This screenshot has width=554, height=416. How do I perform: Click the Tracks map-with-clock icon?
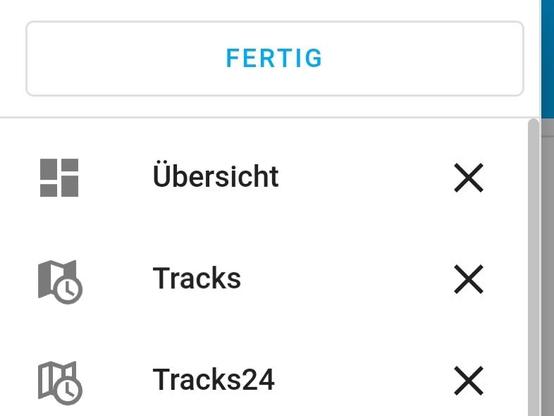60,282
